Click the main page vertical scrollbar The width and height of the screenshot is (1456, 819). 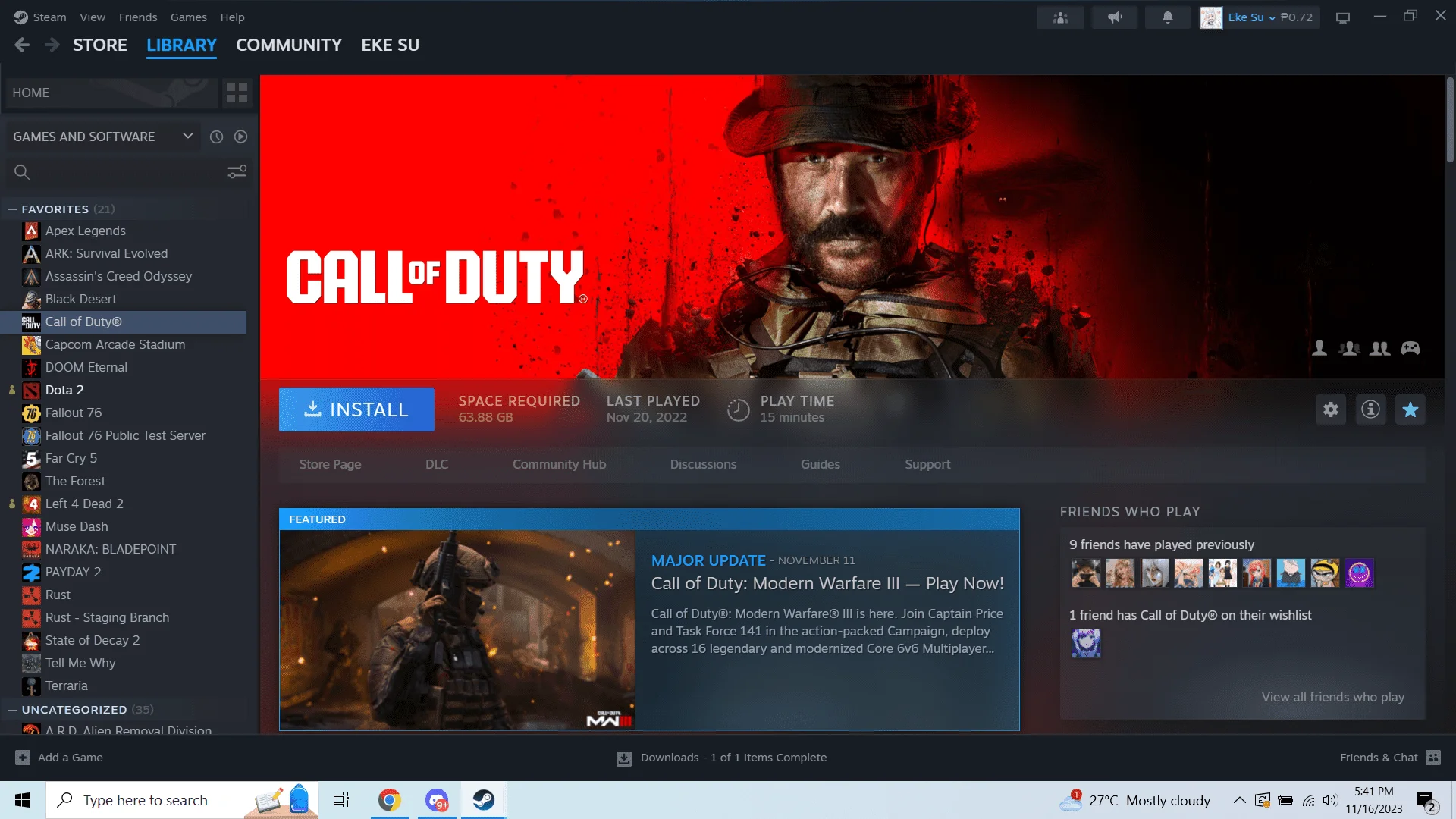pos(1450,120)
